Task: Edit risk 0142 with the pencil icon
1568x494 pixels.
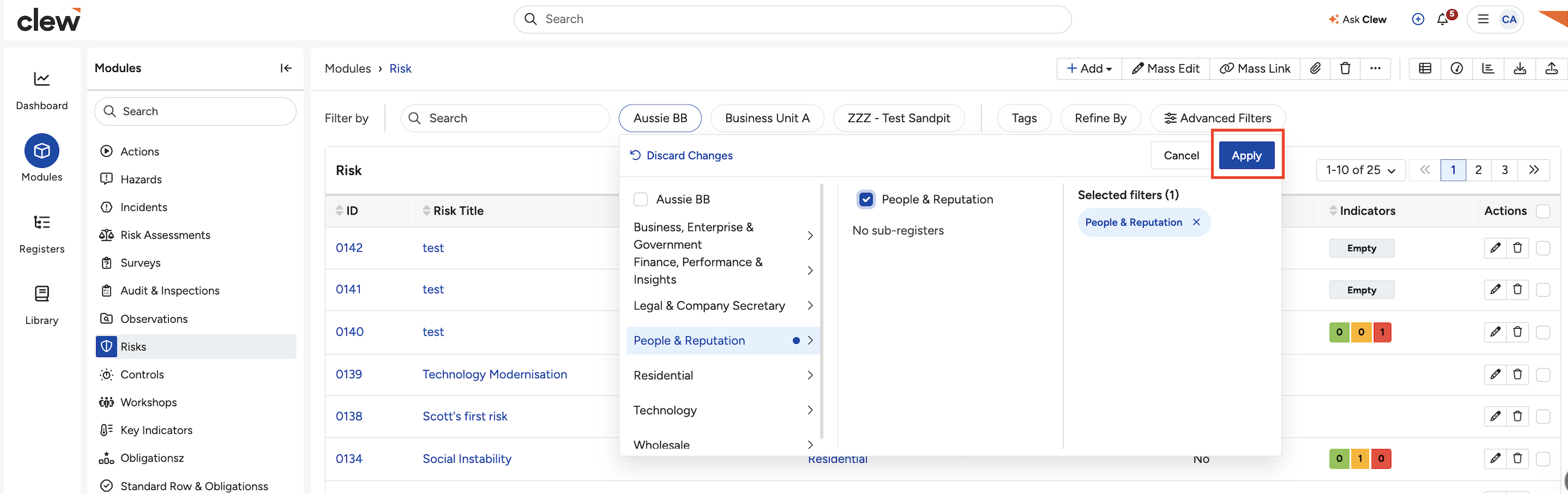Action: [1495, 248]
